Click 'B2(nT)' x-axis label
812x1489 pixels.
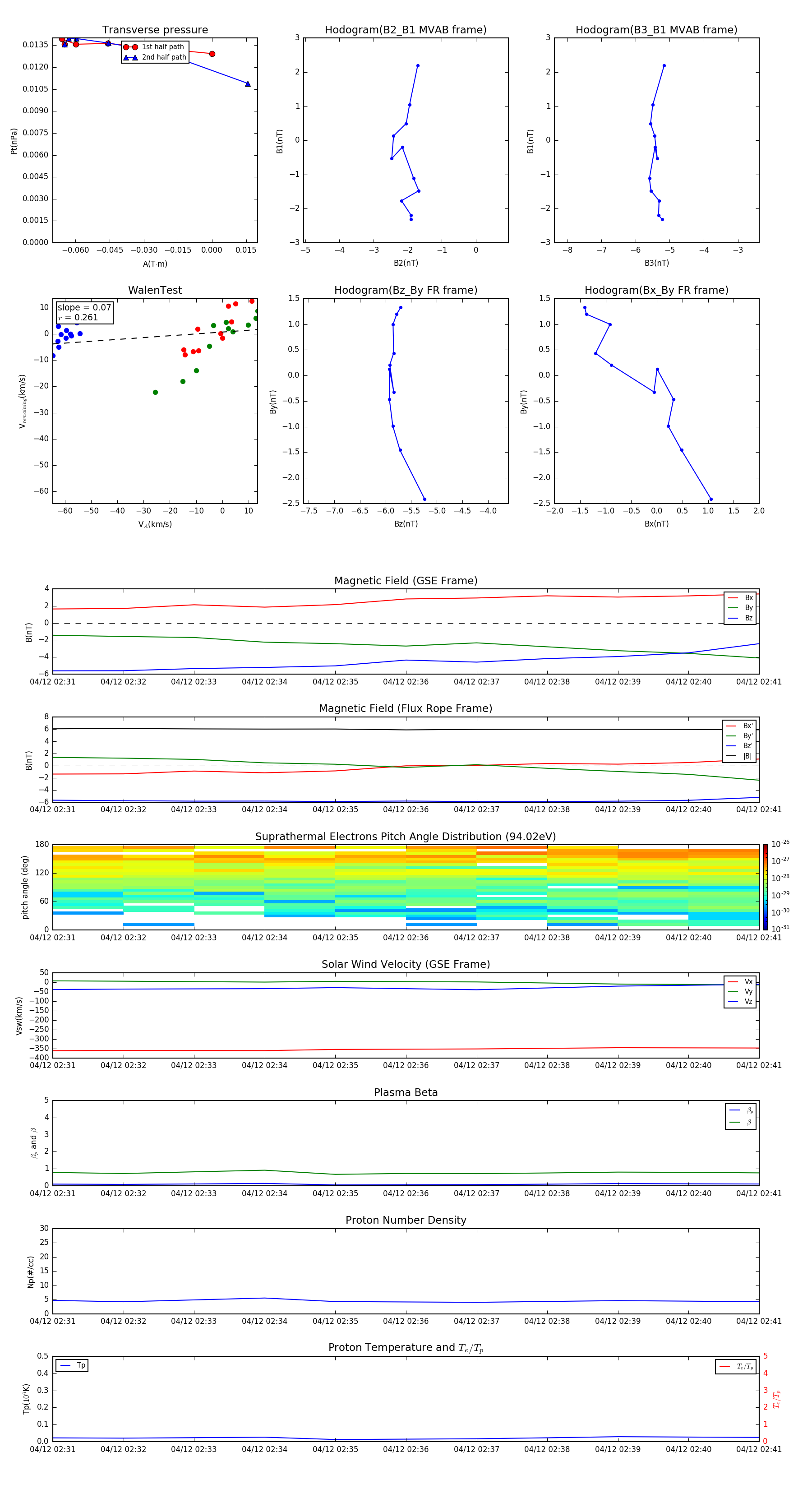pyautogui.click(x=406, y=263)
